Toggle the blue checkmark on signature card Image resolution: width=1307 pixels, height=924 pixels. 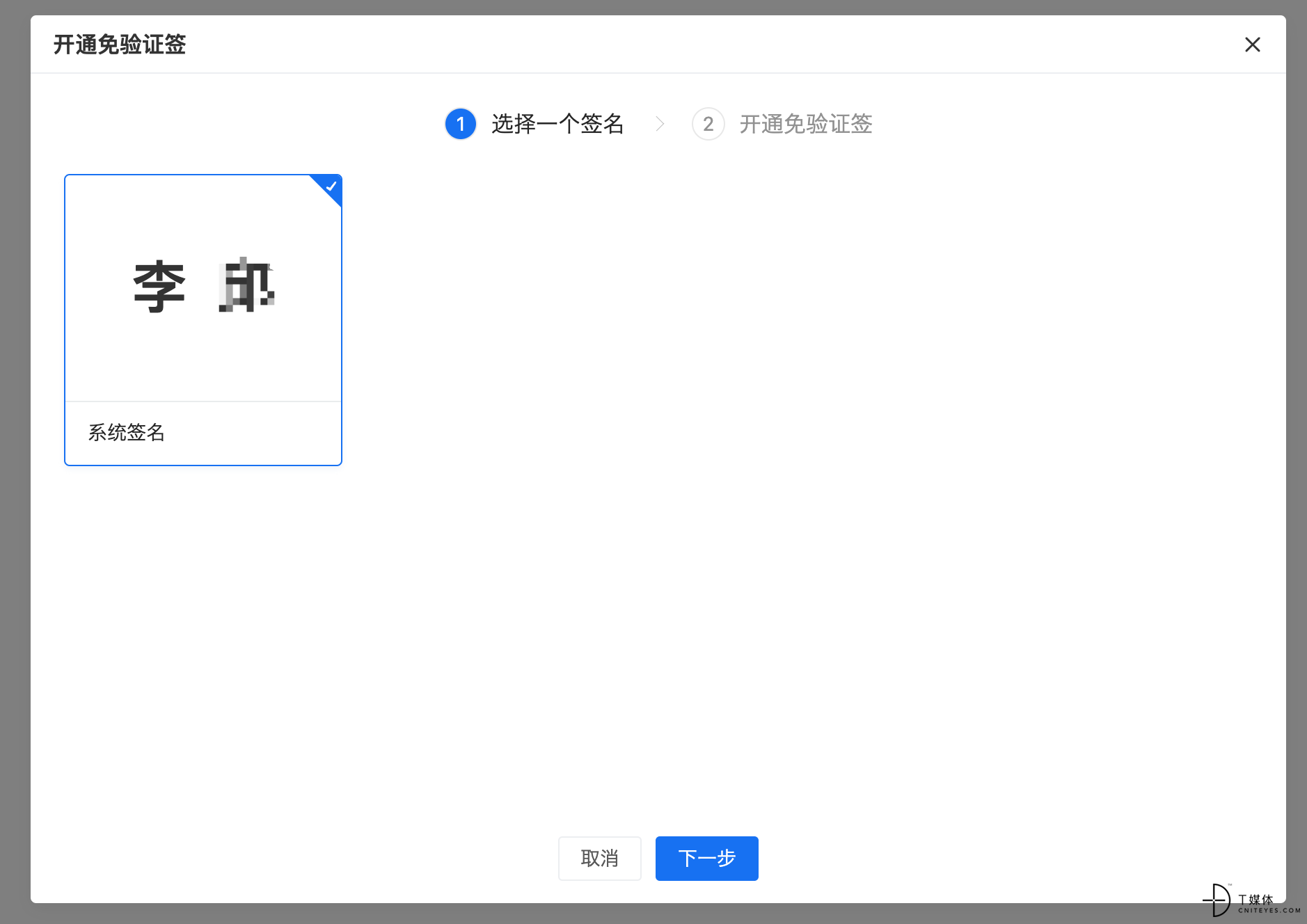pos(331,186)
